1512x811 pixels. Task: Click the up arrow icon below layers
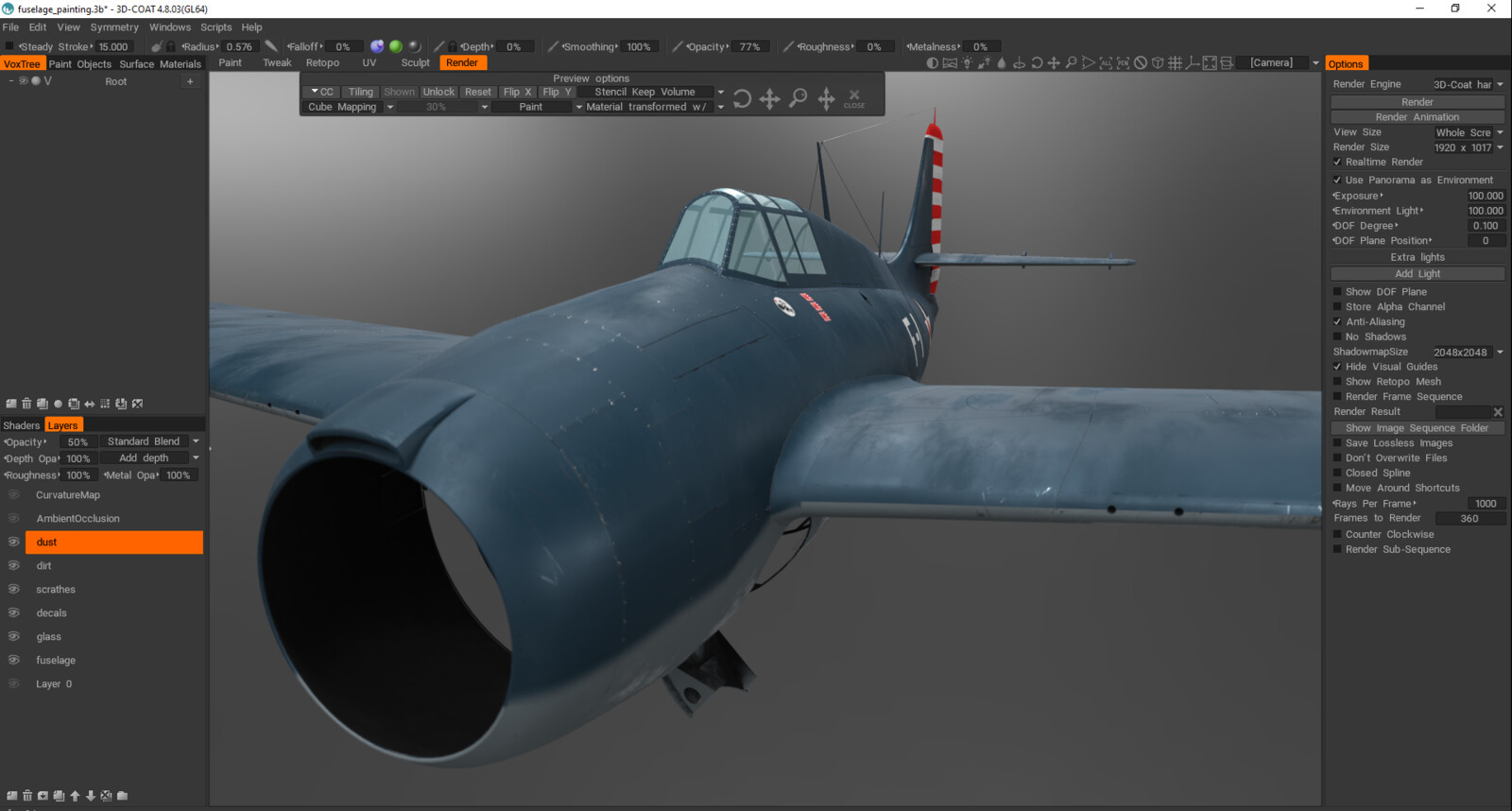[x=75, y=796]
